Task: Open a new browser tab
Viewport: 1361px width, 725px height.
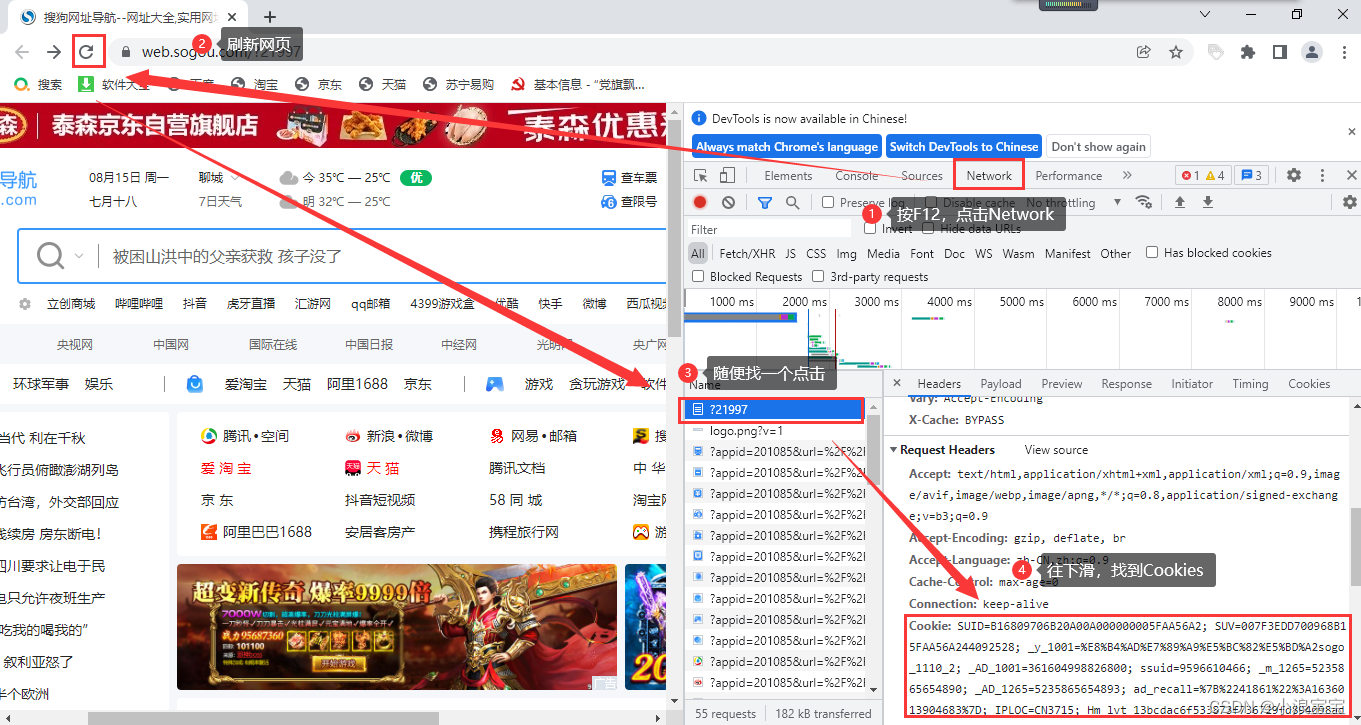Action: point(270,16)
